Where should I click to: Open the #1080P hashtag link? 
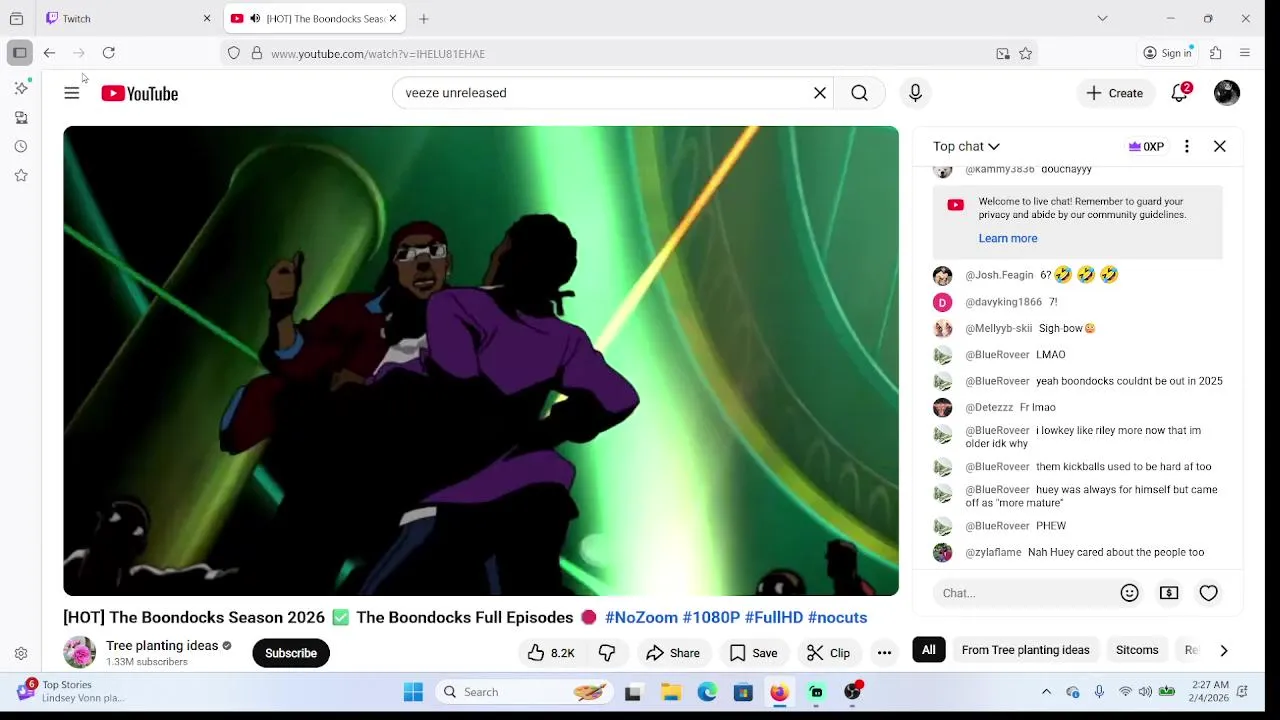[711, 617]
